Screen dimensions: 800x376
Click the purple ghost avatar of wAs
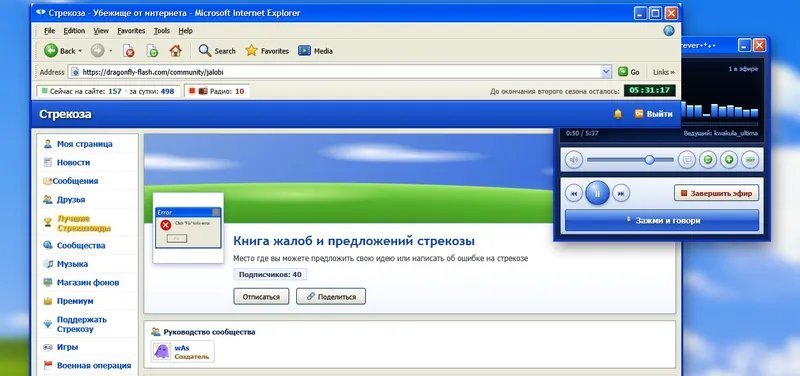point(162,352)
